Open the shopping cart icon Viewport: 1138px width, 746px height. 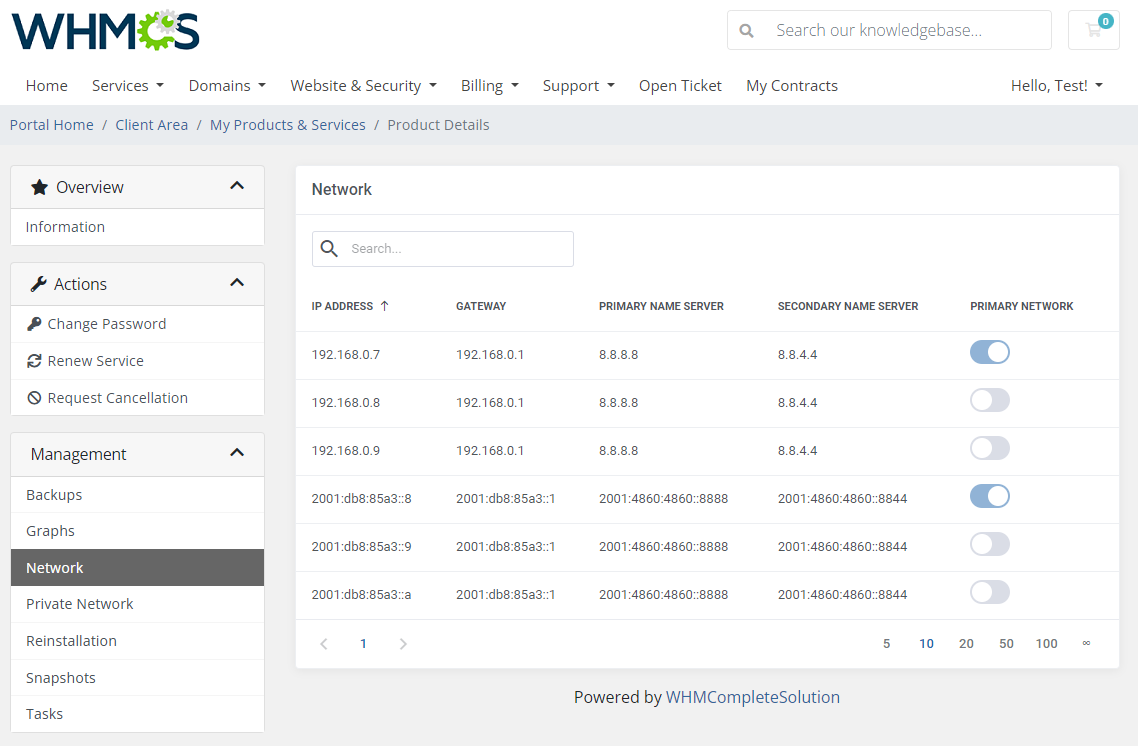(x=1093, y=30)
